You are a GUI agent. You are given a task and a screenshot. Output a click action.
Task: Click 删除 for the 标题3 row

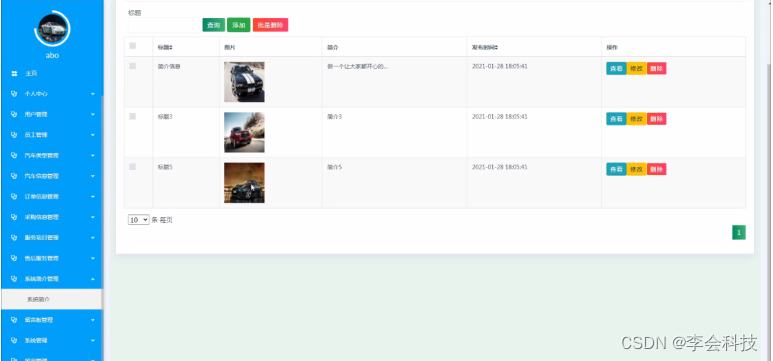point(656,119)
